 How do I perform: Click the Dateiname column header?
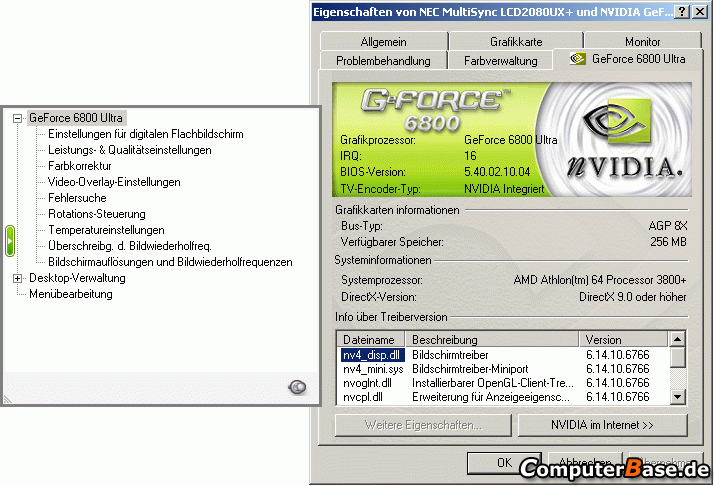[x=370, y=340]
